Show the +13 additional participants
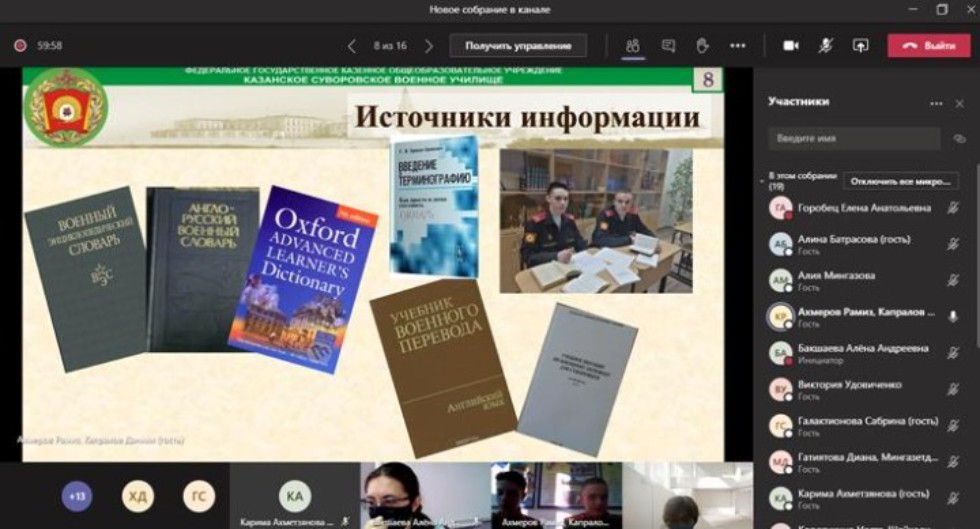 click(77, 495)
